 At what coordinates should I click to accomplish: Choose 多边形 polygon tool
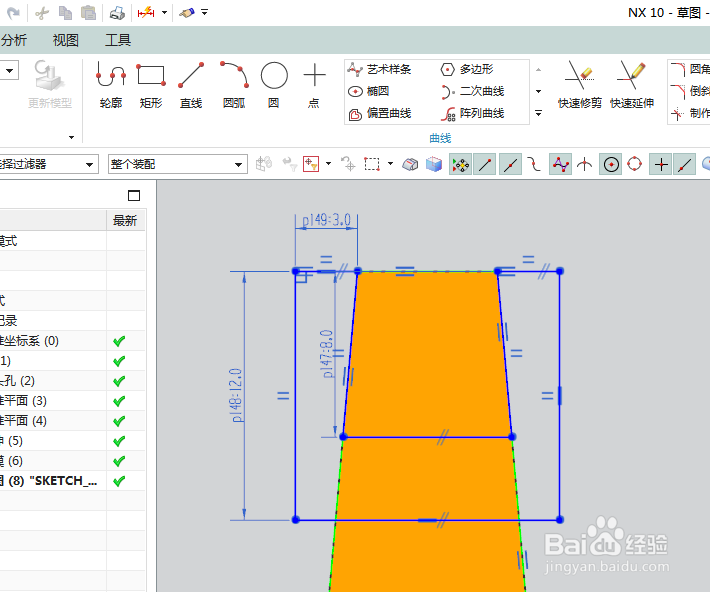(x=466, y=69)
